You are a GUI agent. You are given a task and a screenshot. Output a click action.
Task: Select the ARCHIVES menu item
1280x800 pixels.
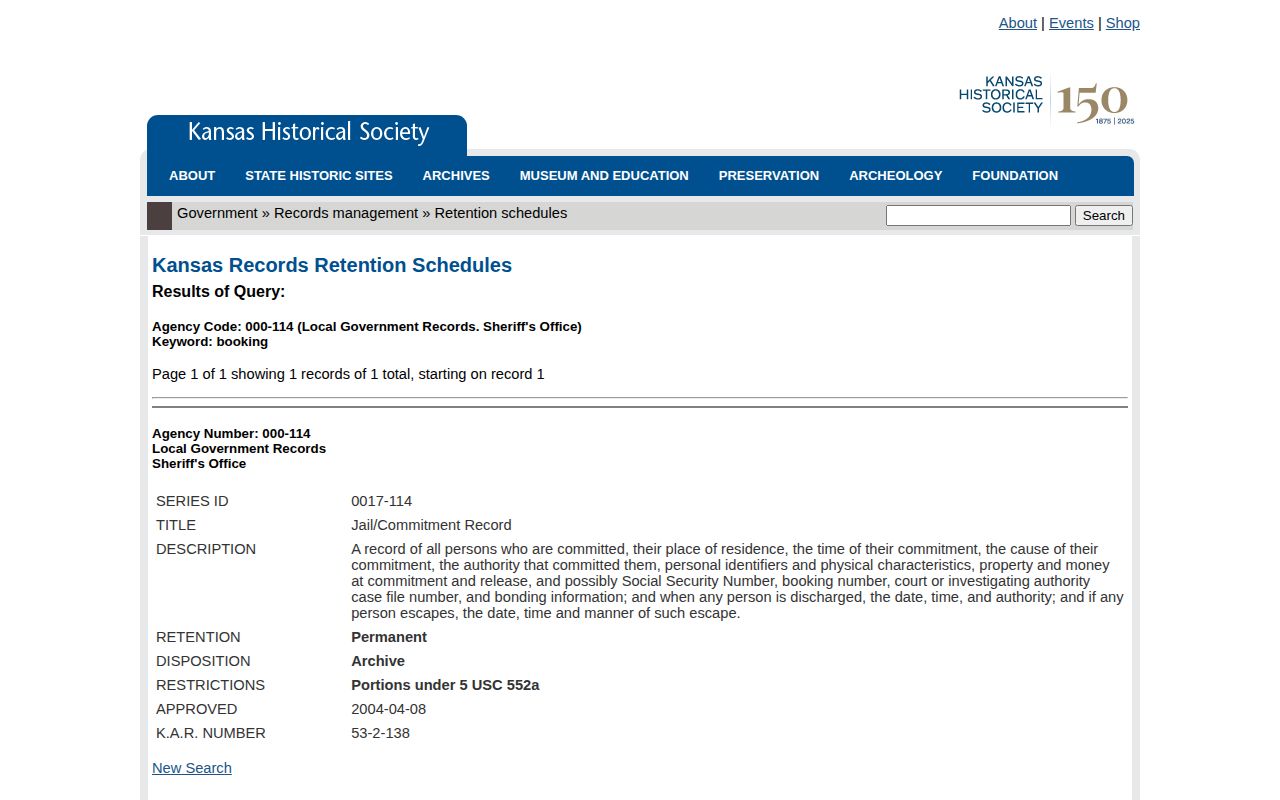pyautogui.click(x=456, y=176)
